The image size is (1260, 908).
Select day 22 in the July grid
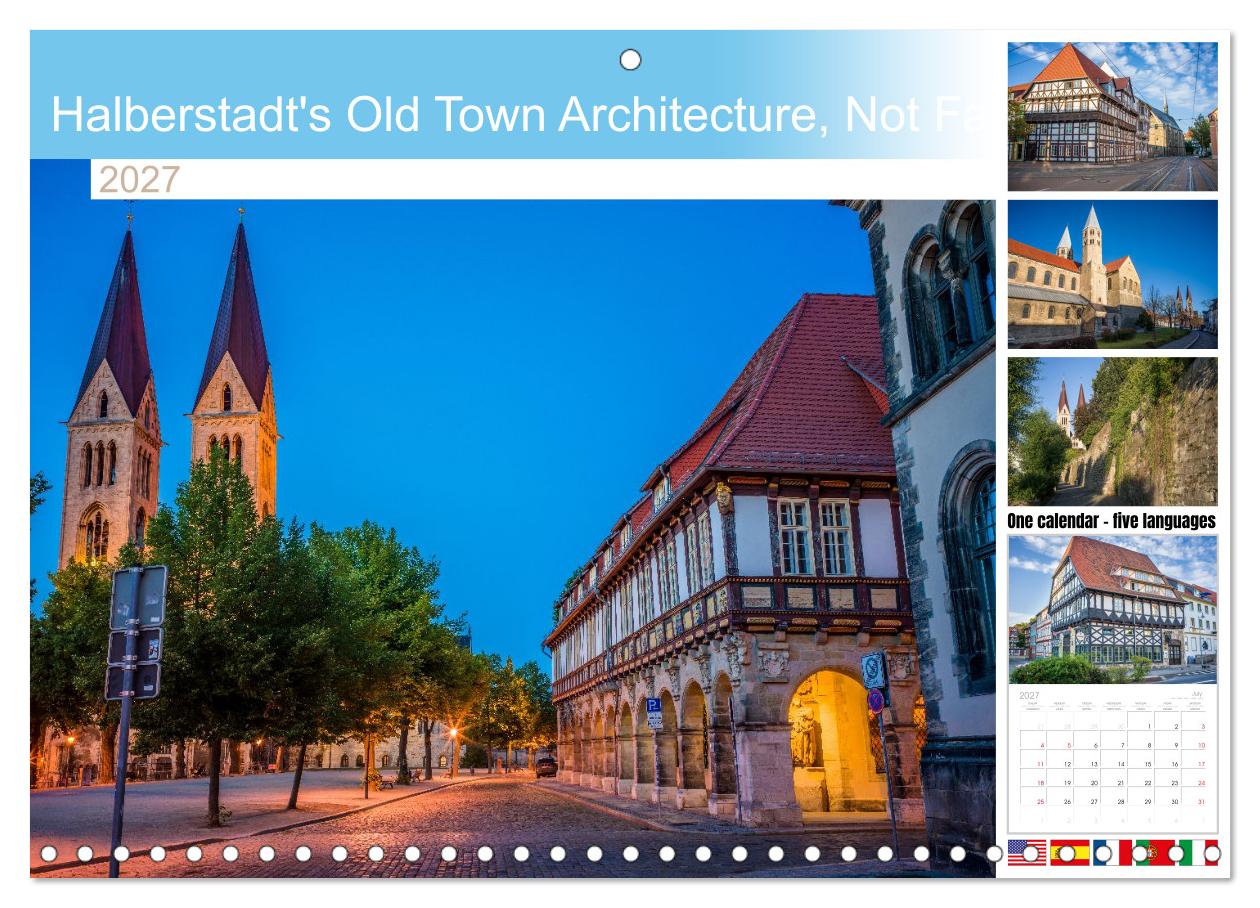coord(1148,783)
